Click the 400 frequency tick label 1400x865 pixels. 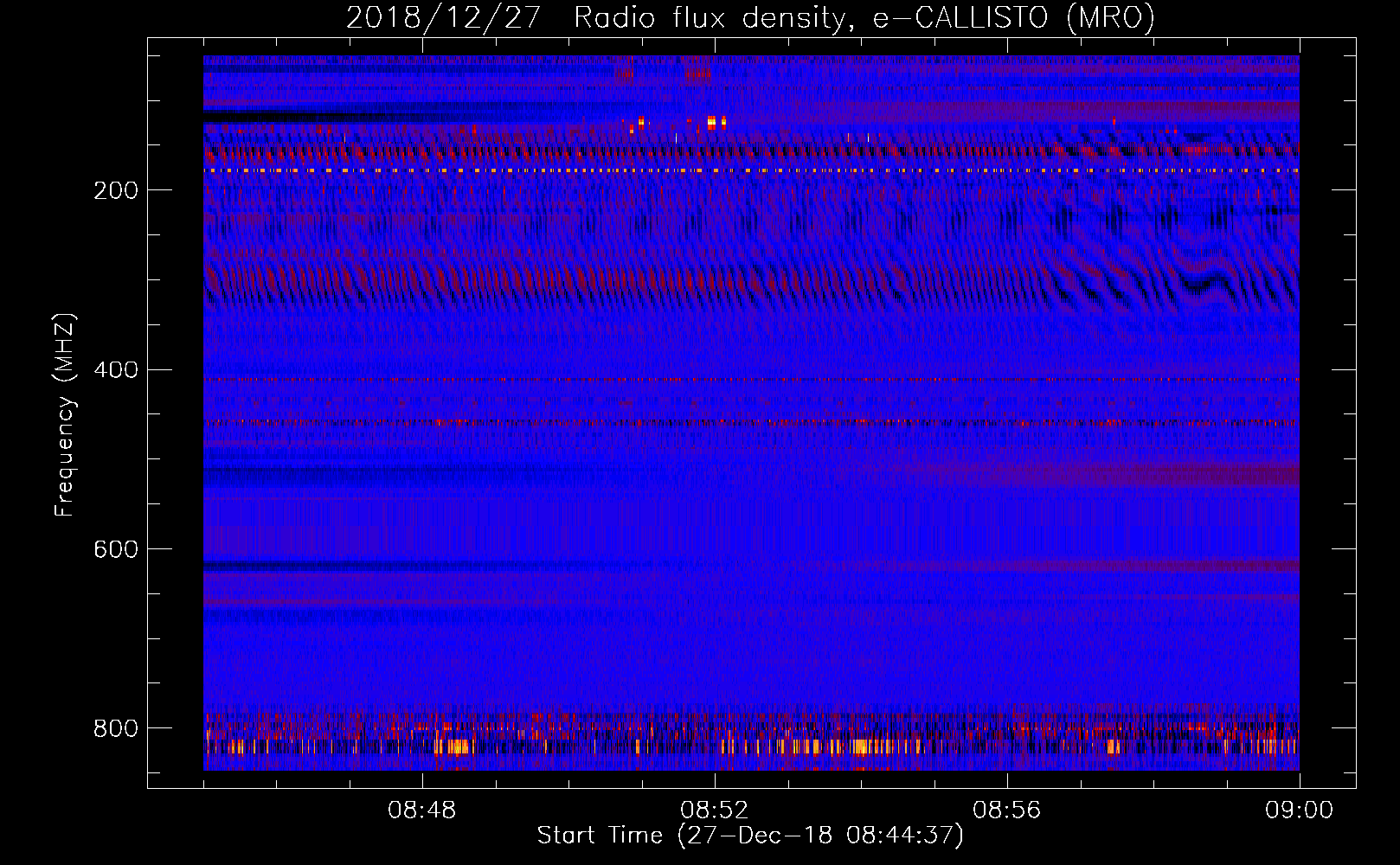(116, 370)
